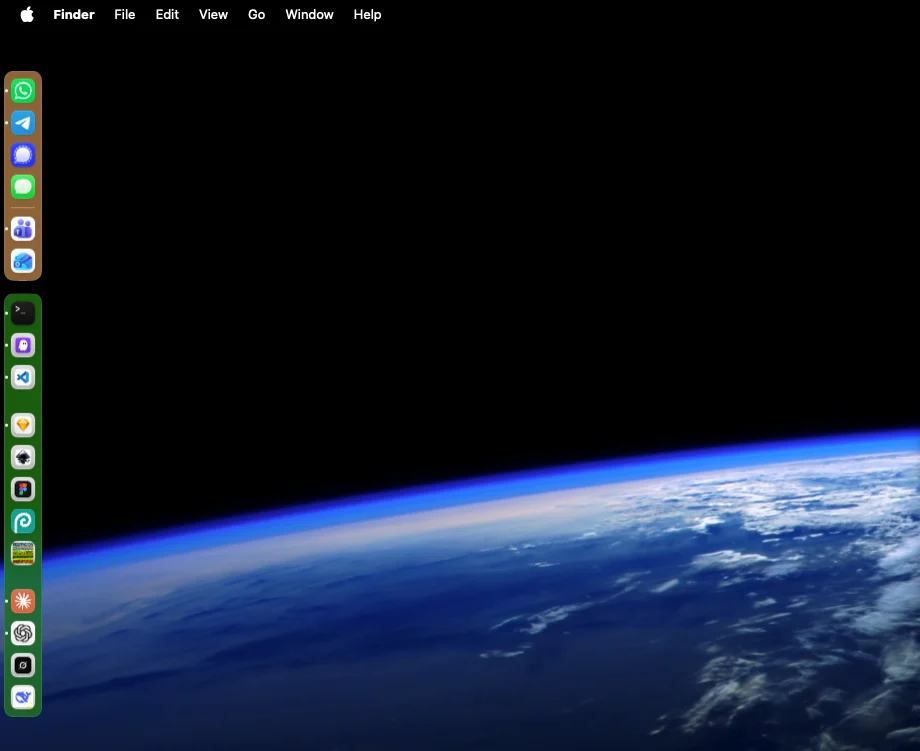Image resolution: width=920 pixels, height=751 pixels.
Task: Open the Window menu
Action: [309, 15]
